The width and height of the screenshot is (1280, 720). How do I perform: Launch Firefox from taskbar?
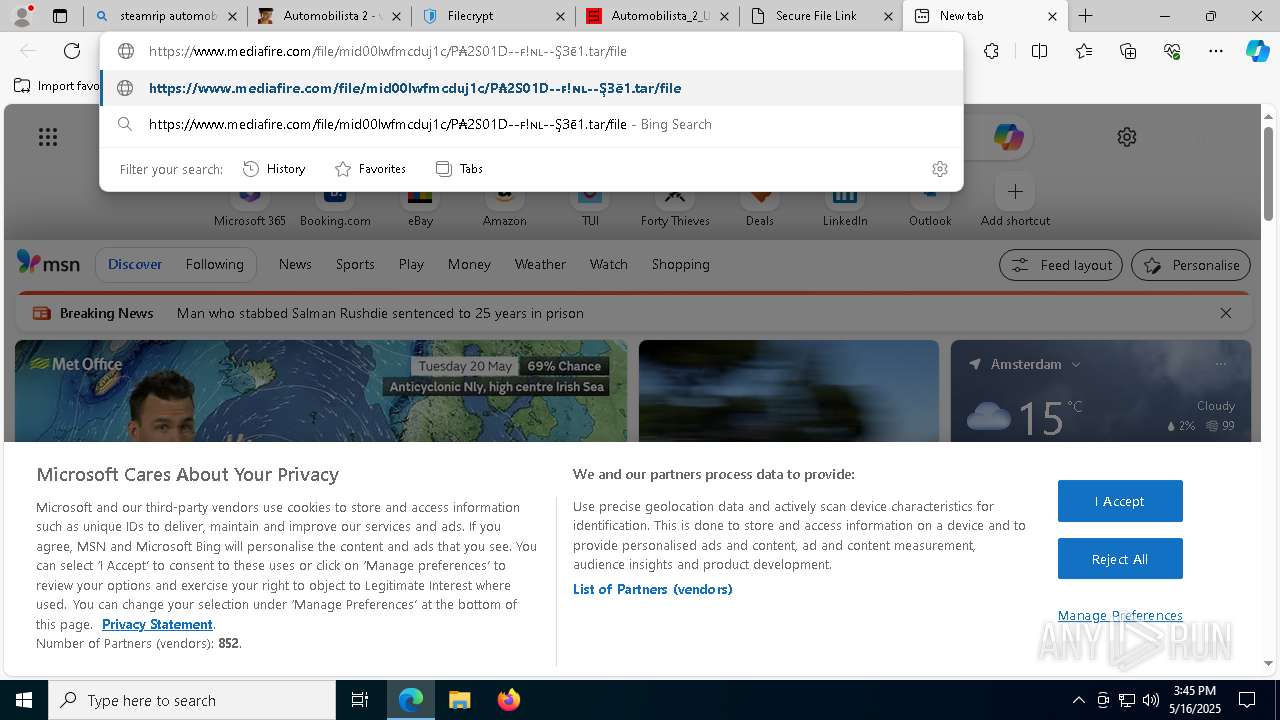coord(508,700)
